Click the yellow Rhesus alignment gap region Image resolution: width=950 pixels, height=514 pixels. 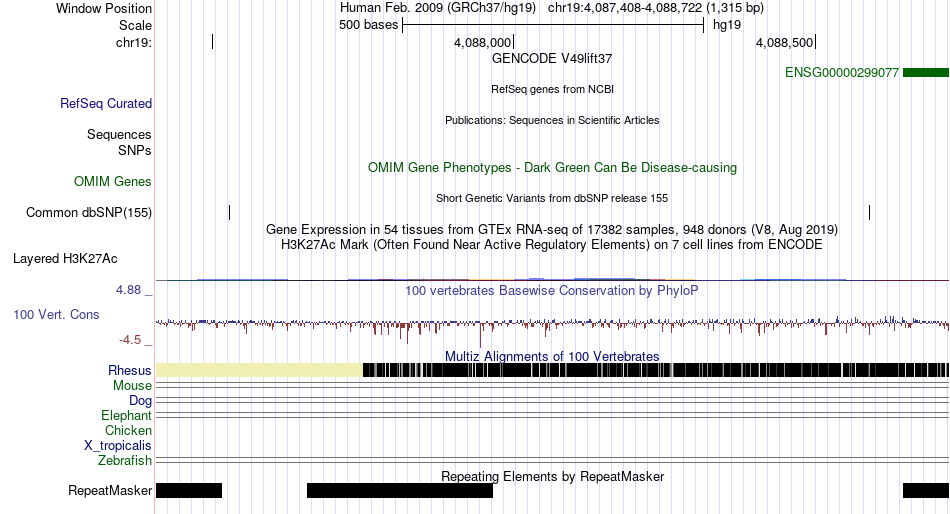259,370
